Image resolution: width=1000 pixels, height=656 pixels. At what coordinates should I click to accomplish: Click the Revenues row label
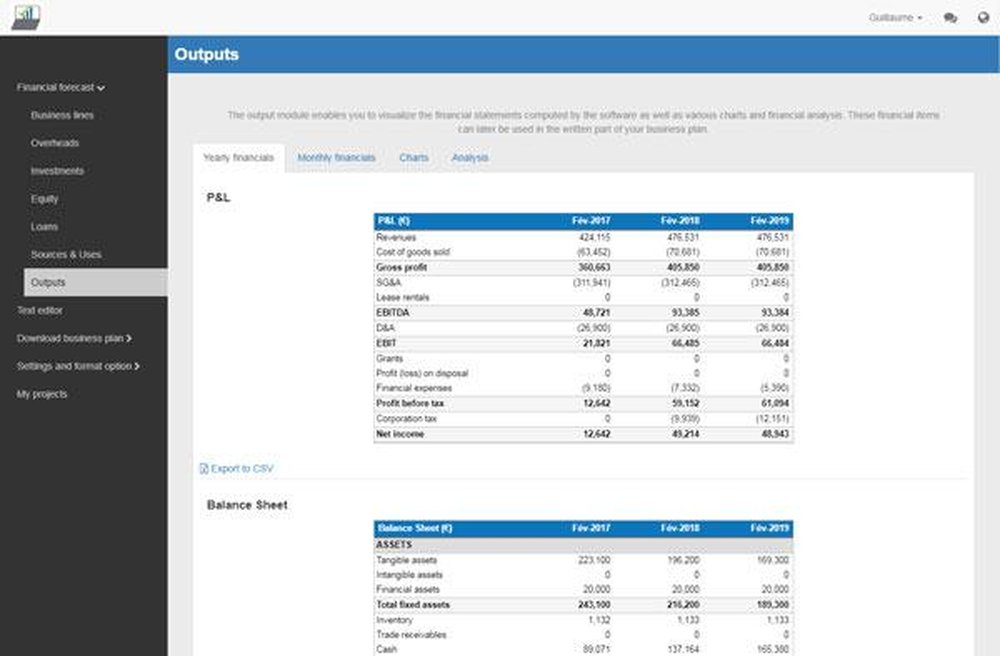(396, 237)
